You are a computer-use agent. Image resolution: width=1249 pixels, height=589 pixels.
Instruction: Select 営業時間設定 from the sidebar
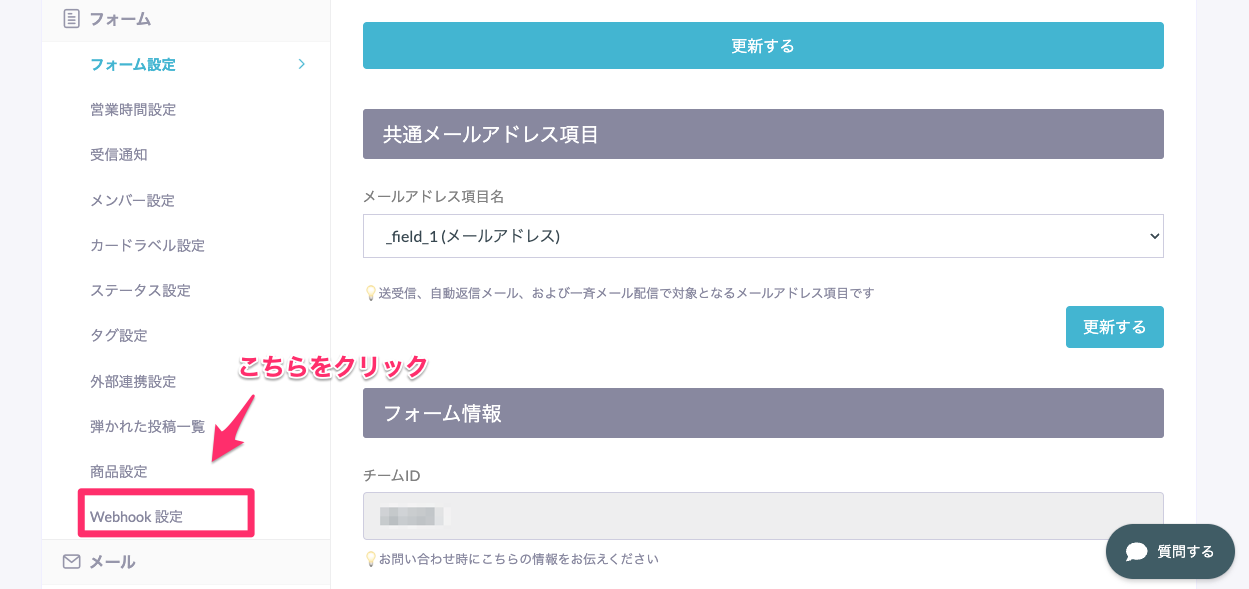point(133,110)
